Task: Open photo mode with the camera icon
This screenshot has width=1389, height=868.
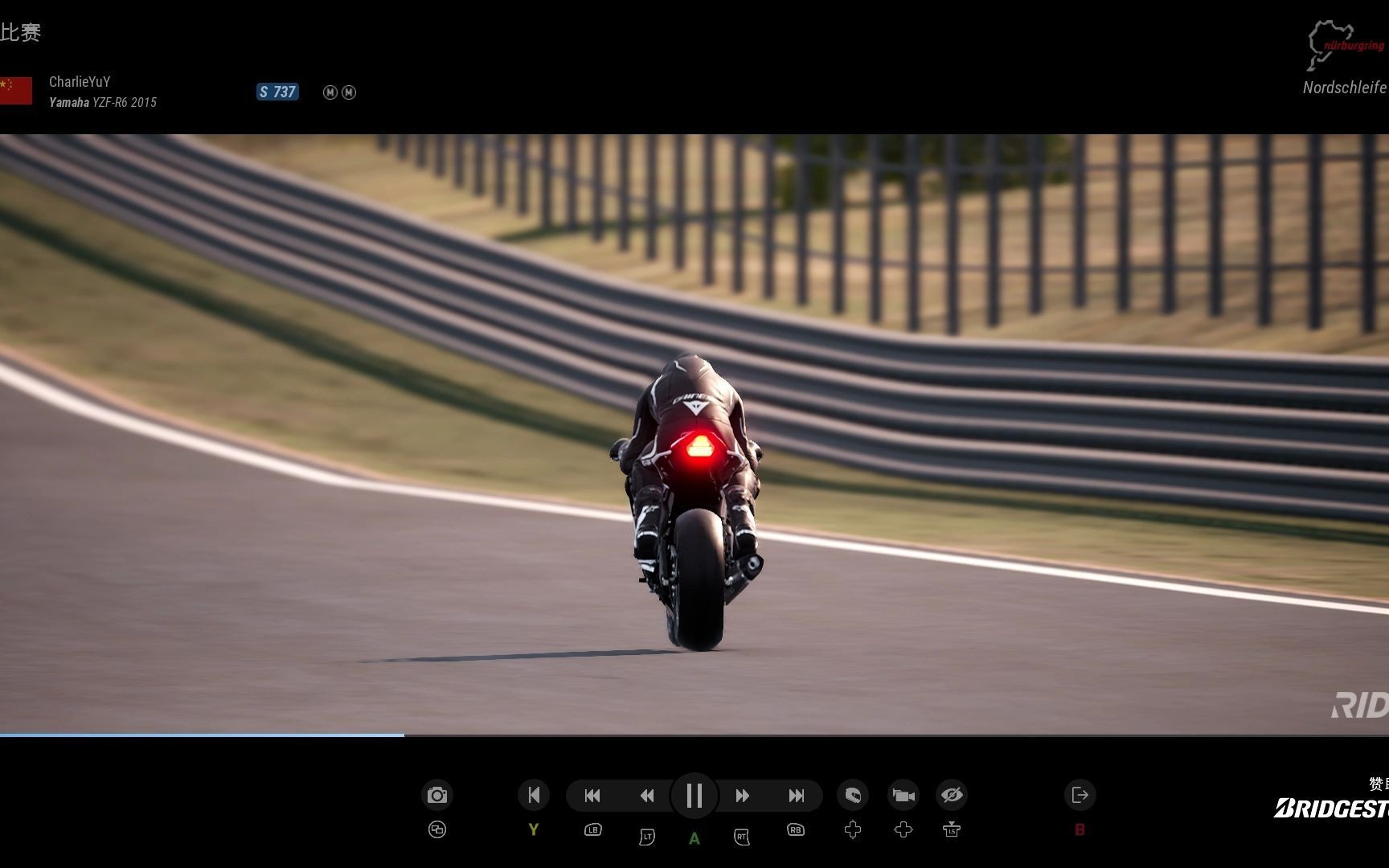Action: coord(437,796)
